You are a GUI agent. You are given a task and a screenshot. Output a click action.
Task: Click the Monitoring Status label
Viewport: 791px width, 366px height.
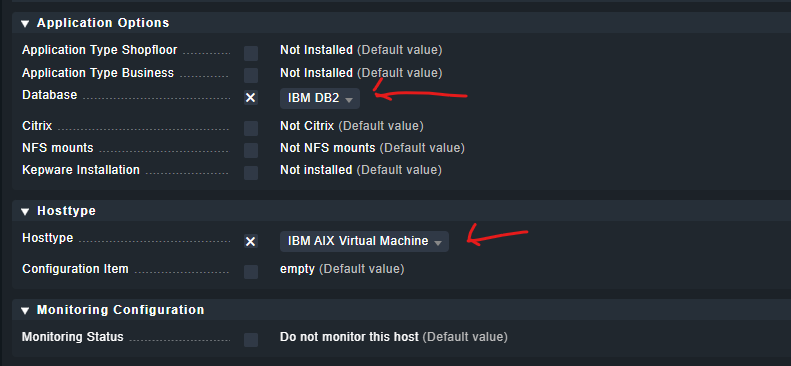coord(73,337)
